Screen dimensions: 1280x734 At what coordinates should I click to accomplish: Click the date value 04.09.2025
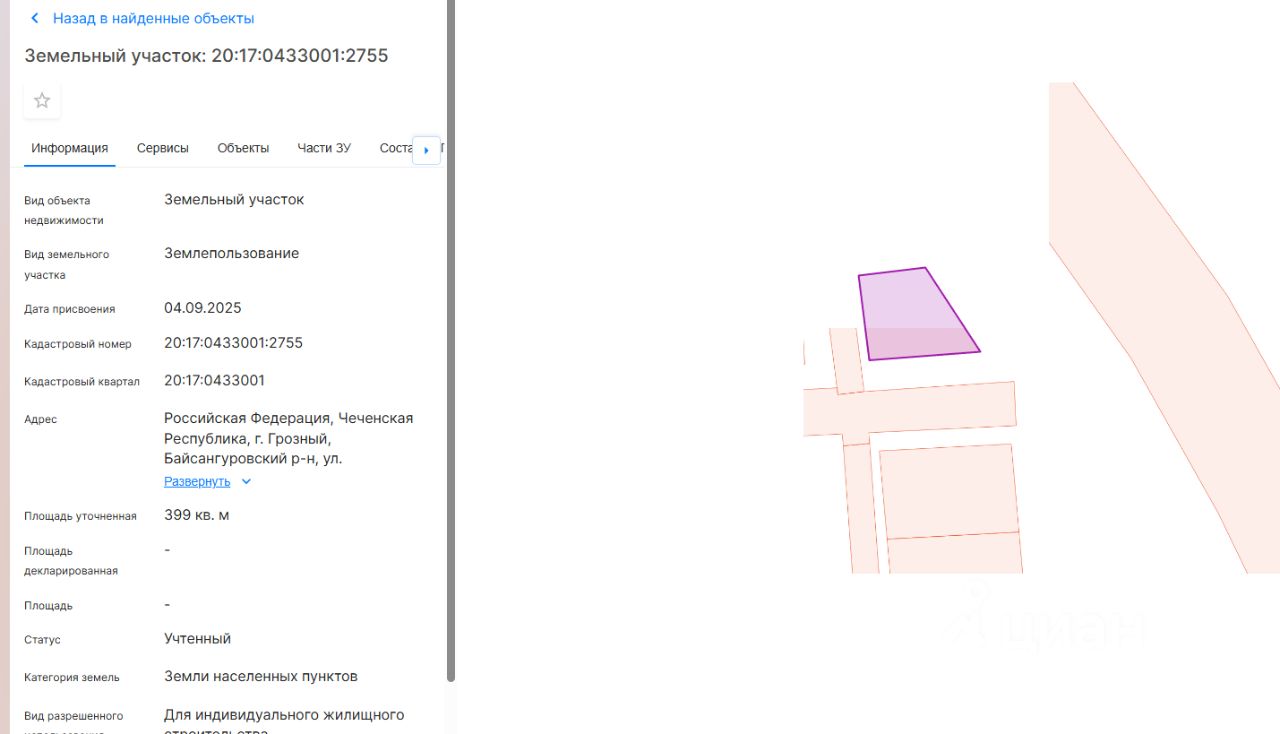click(203, 308)
